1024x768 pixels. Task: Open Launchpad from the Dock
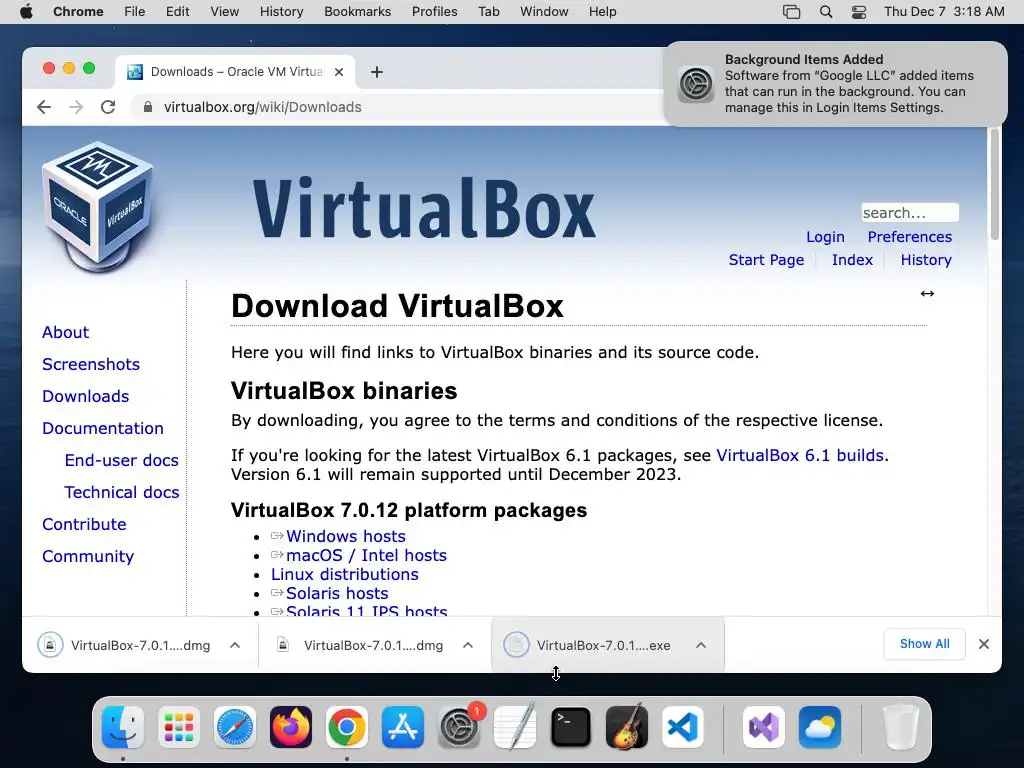(x=178, y=727)
